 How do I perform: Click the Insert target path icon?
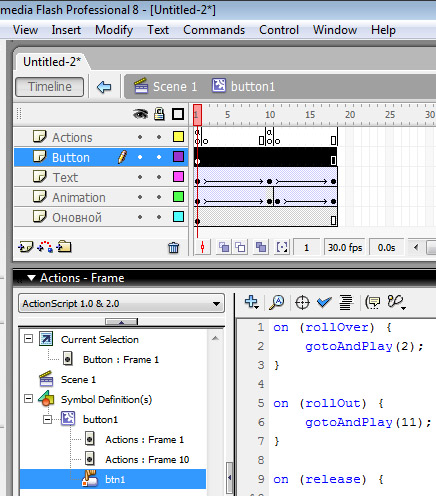pos(302,303)
